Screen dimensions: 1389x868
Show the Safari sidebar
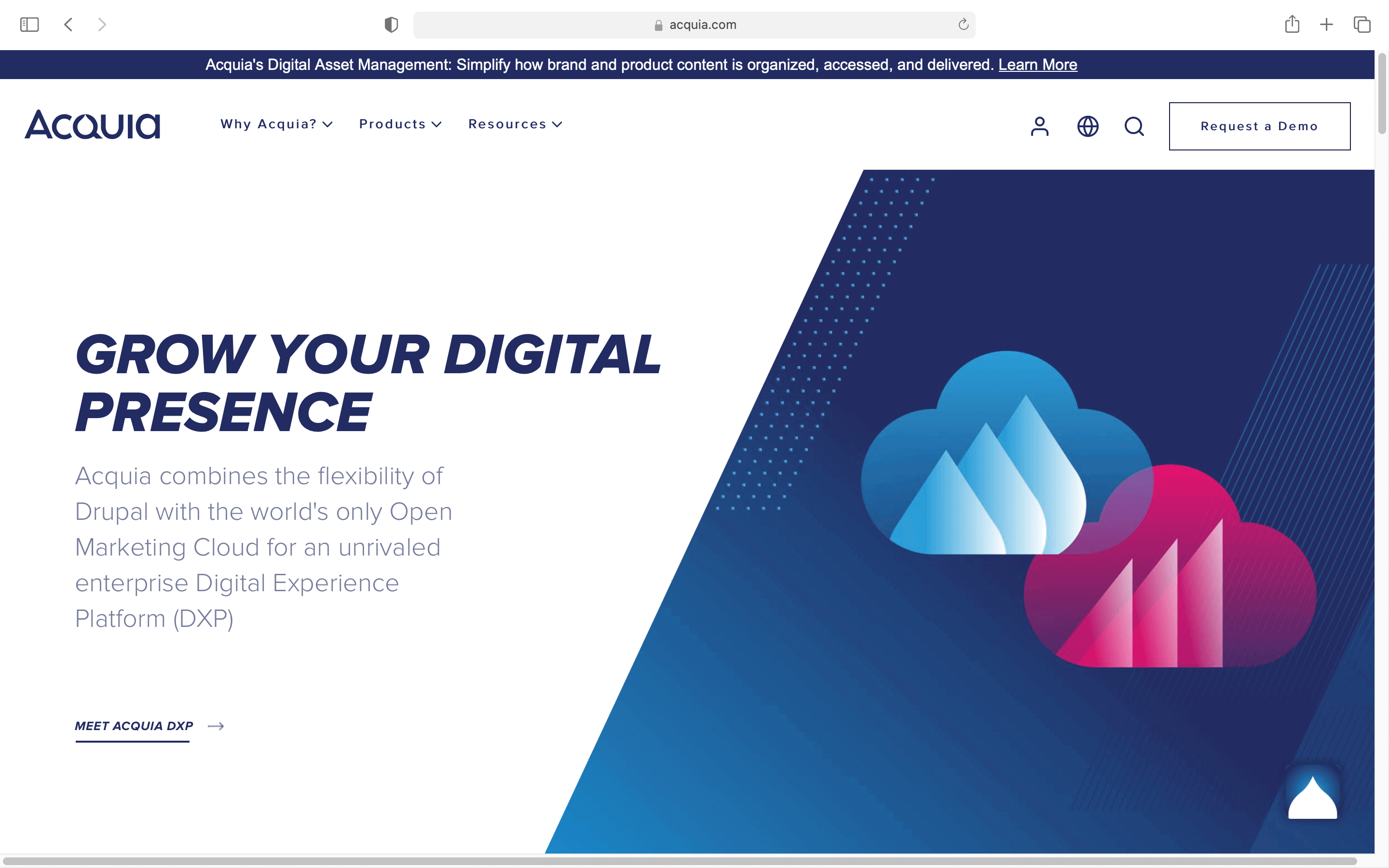coord(29,25)
